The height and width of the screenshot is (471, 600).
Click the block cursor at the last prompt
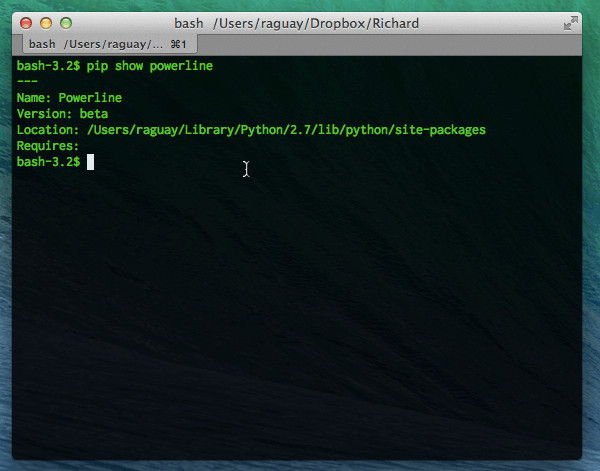(x=90, y=162)
